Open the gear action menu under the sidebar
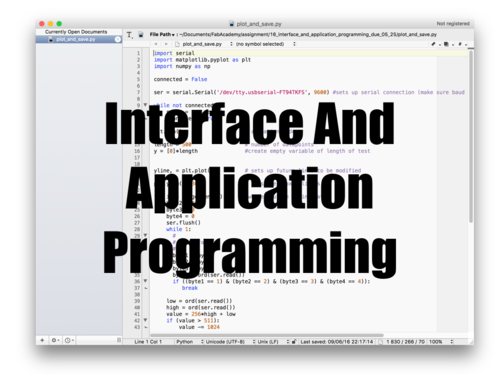The height and width of the screenshot is (375, 500). [55, 340]
